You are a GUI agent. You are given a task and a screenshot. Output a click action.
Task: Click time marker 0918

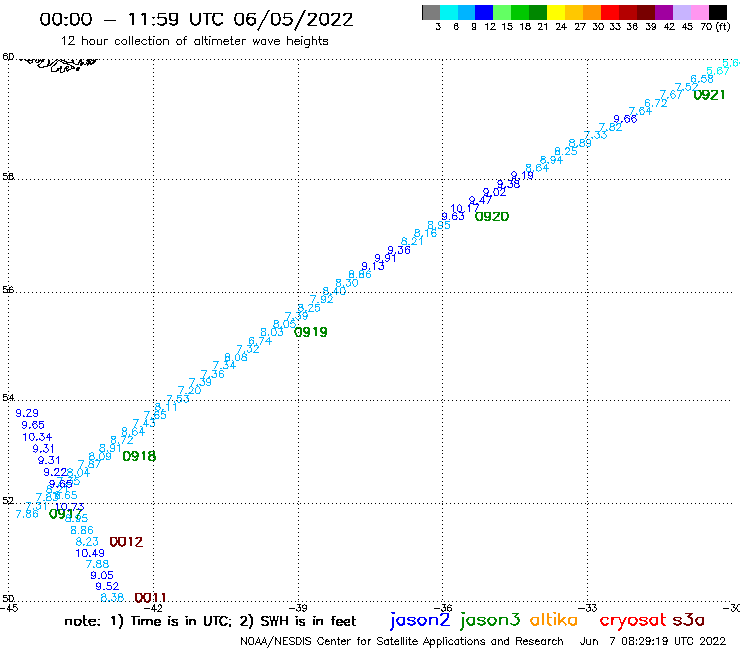(x=139, y=456)
